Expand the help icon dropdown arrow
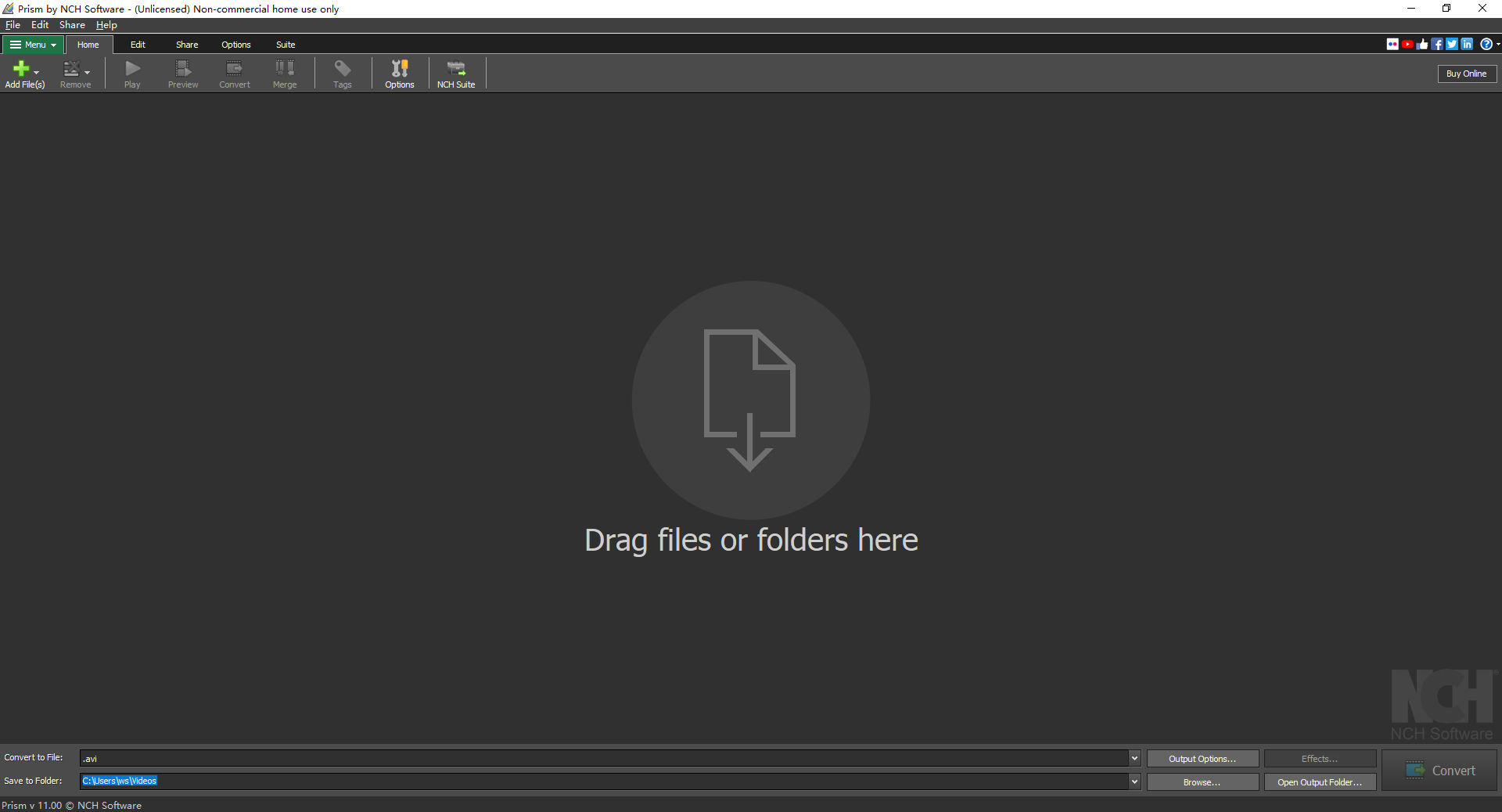This screenshot has width=1502, height=812. 1497,45
